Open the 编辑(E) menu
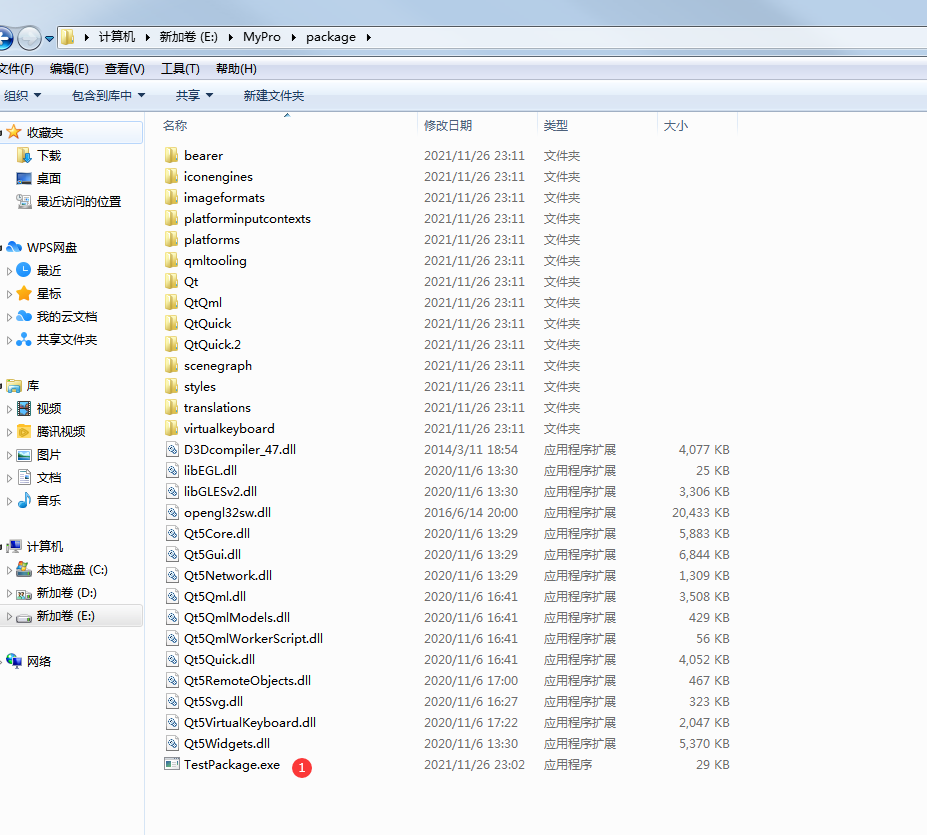This screenshot has height=835, width=927. click(x=69, y=69)
